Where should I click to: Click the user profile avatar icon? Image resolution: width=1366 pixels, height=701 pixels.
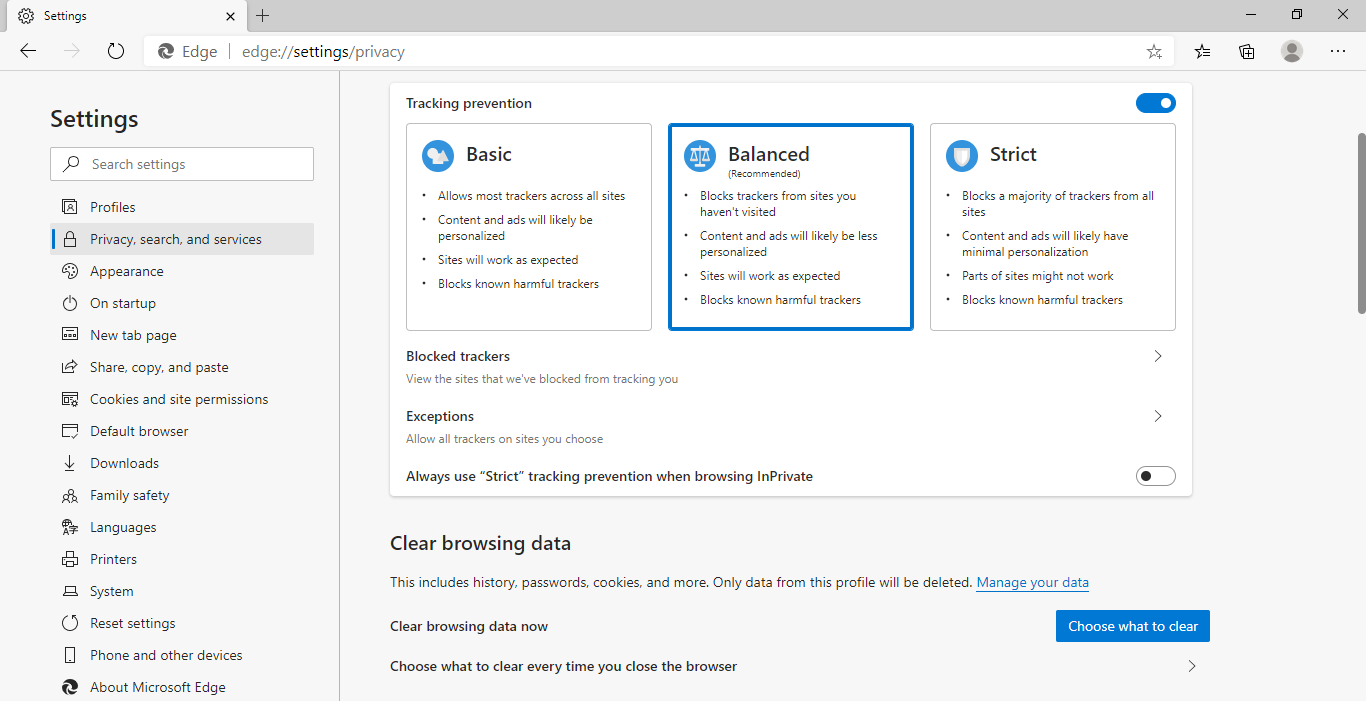(1292, 51)
